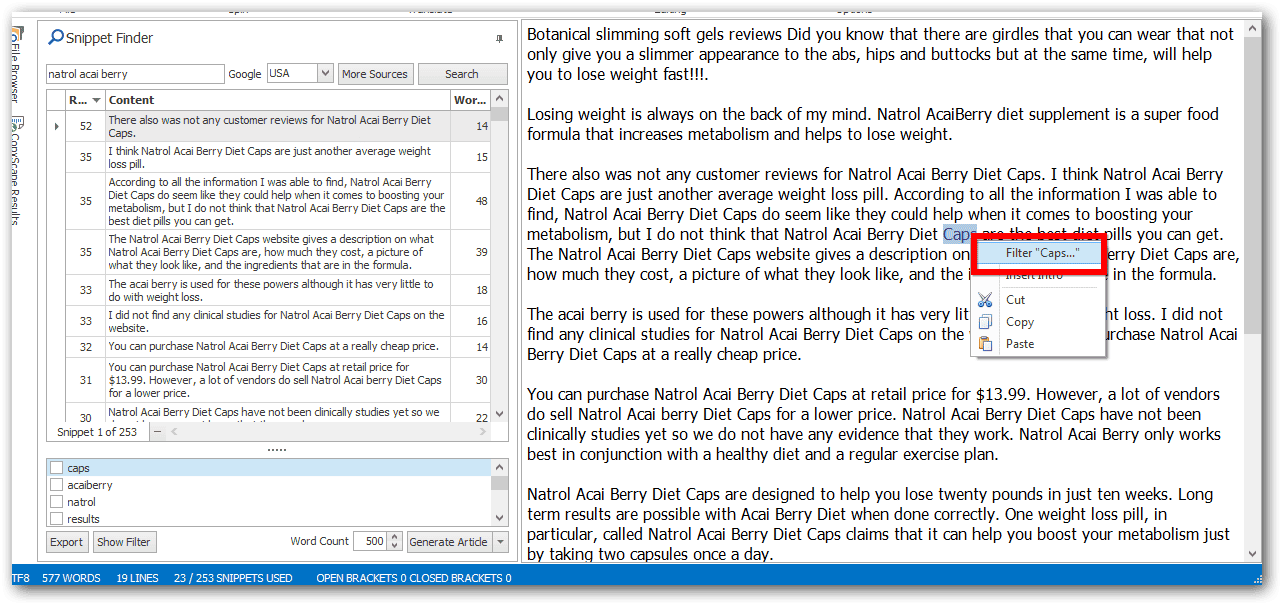Viewport: 1282px width, 605px height.
Task: Click the 577 WORDS status bar entry
Action: pos(71,578)
